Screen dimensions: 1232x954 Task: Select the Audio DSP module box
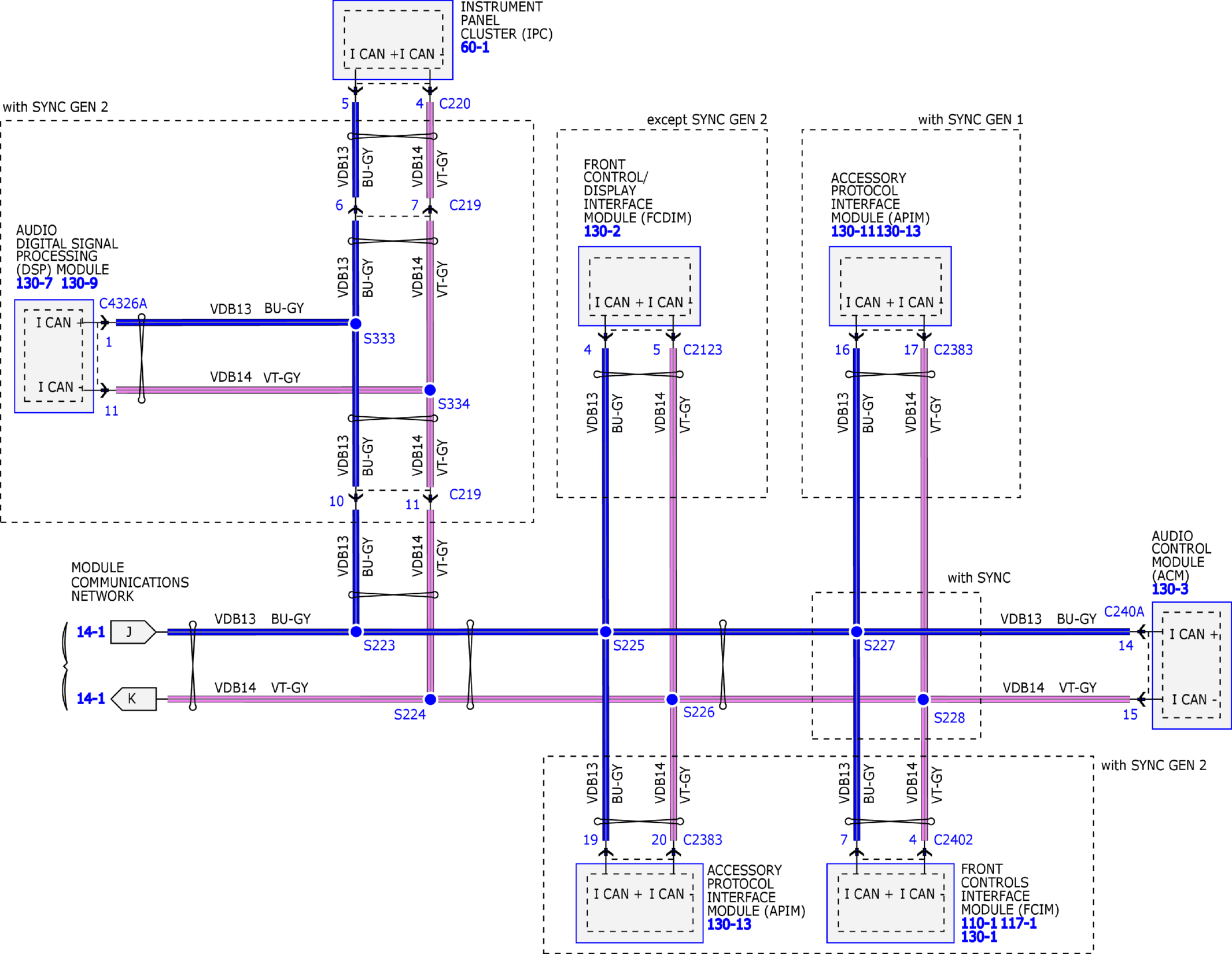click(54, 356)
